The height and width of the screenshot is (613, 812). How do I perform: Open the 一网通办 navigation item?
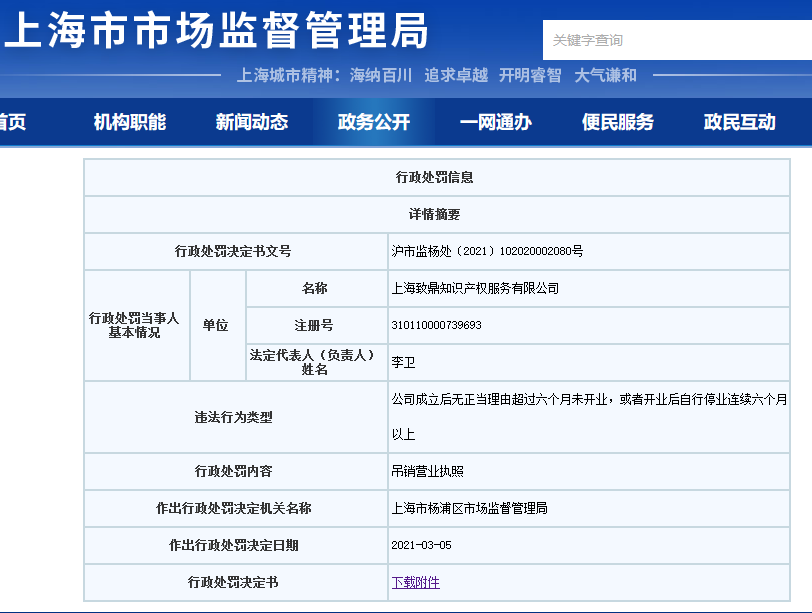coord(496,122)
